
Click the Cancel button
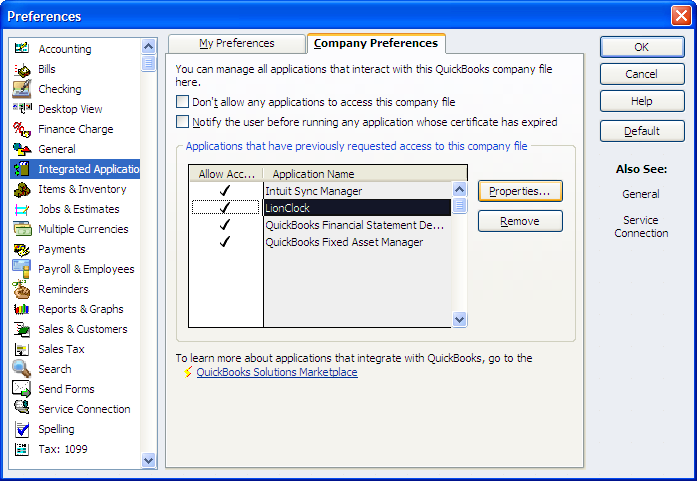[641, 74]
